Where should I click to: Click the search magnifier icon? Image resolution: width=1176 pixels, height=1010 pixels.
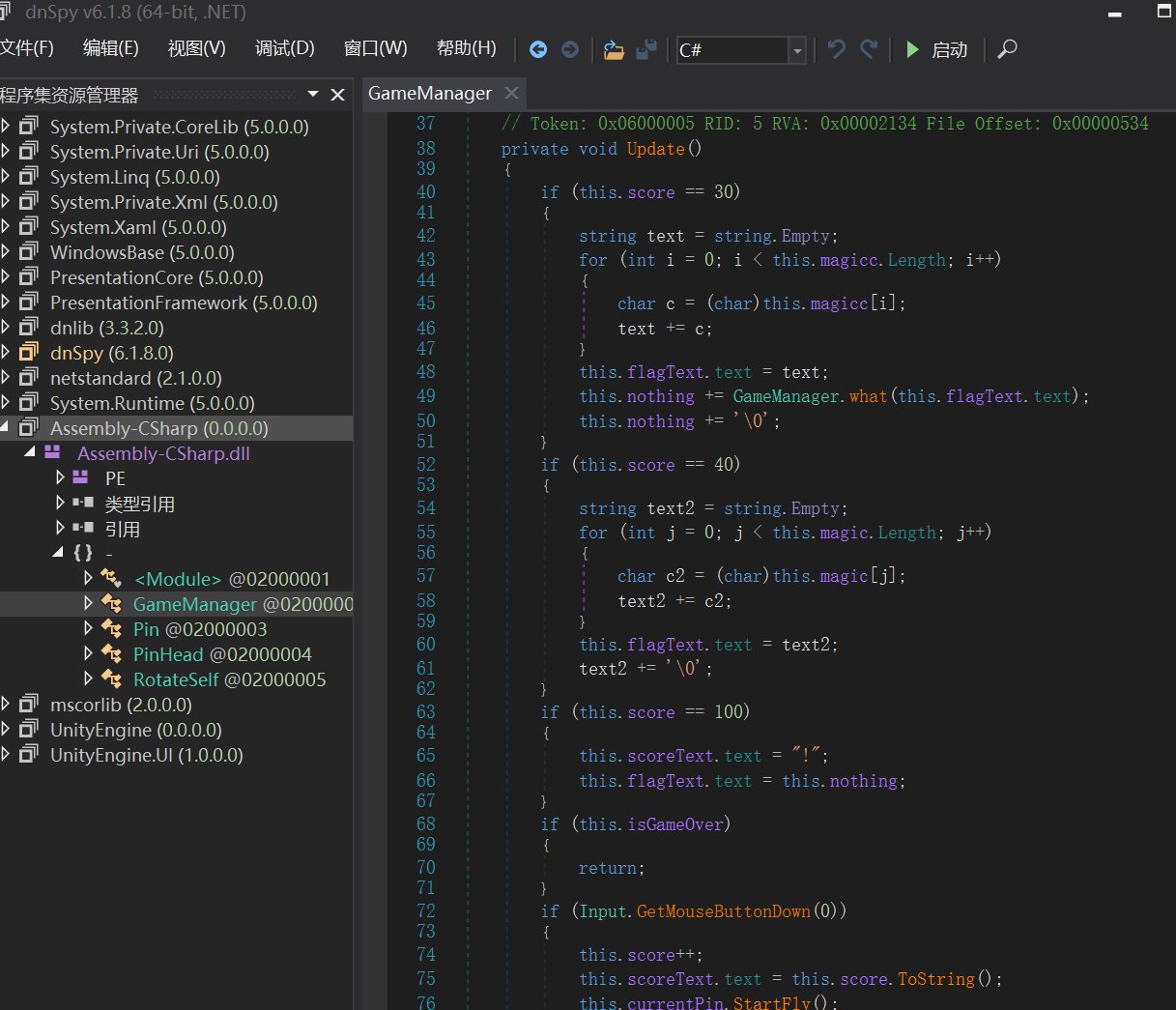coord(1007,49)
